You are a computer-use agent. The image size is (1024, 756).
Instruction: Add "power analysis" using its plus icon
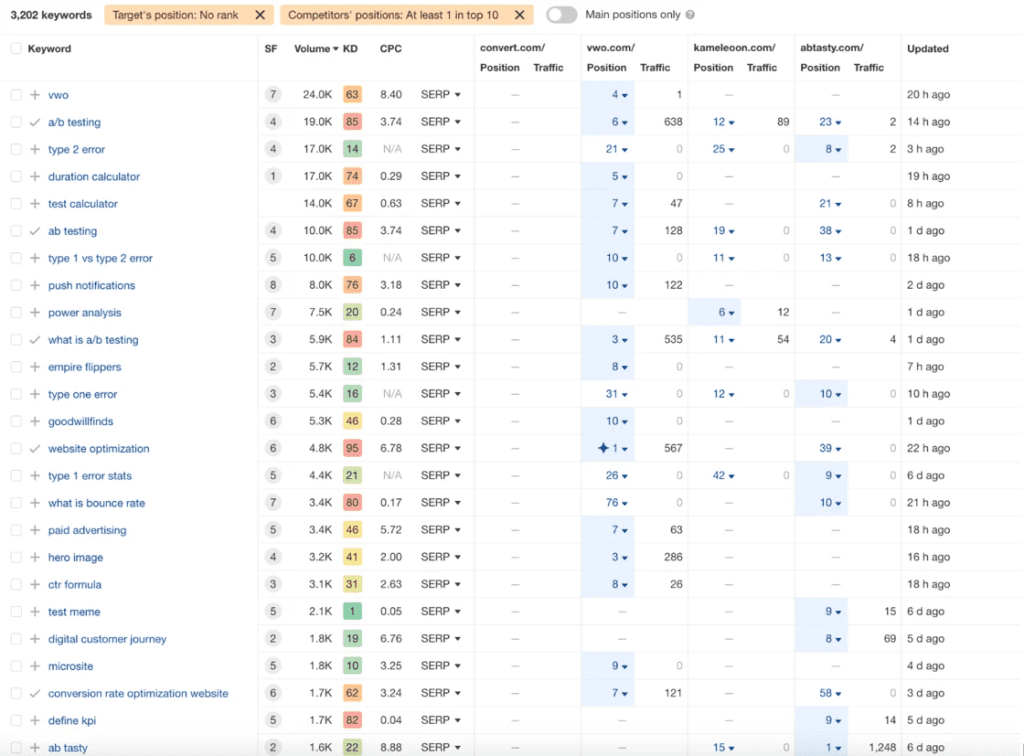[35, 313]
